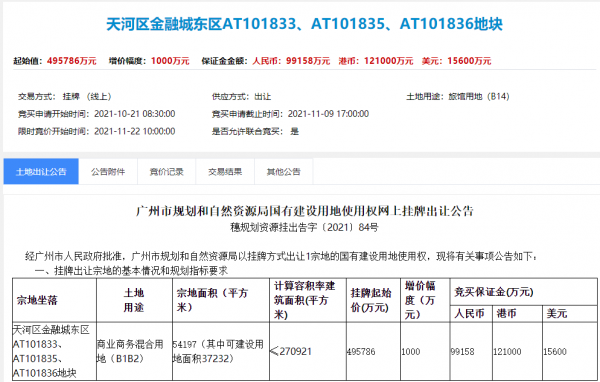Click the 供应方式 出让 text
Image resolution: width=600 pixels, height=382 pixels.
click(x=241, y=96)
